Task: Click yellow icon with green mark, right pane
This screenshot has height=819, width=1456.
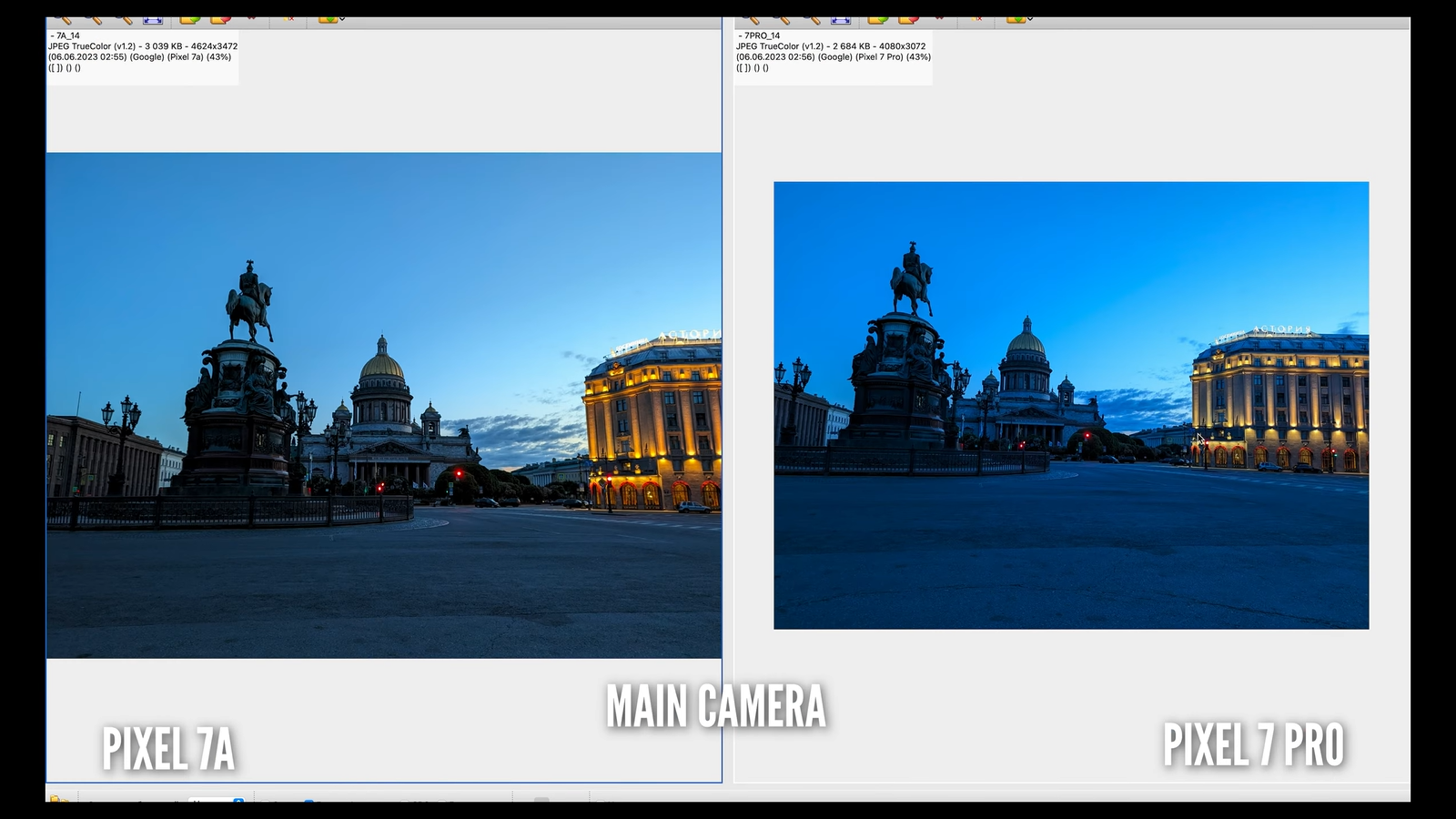Action: tap(877, 19)
